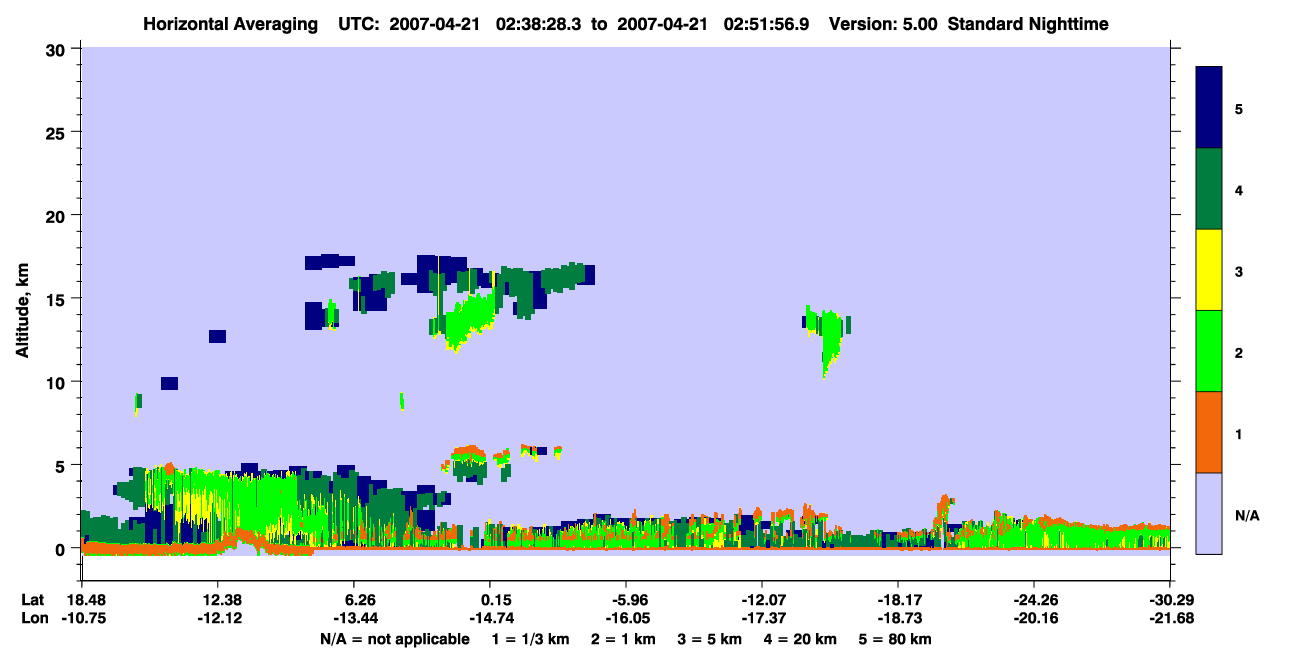Click end time '02:51:56.9'

(x=768, y=24)
